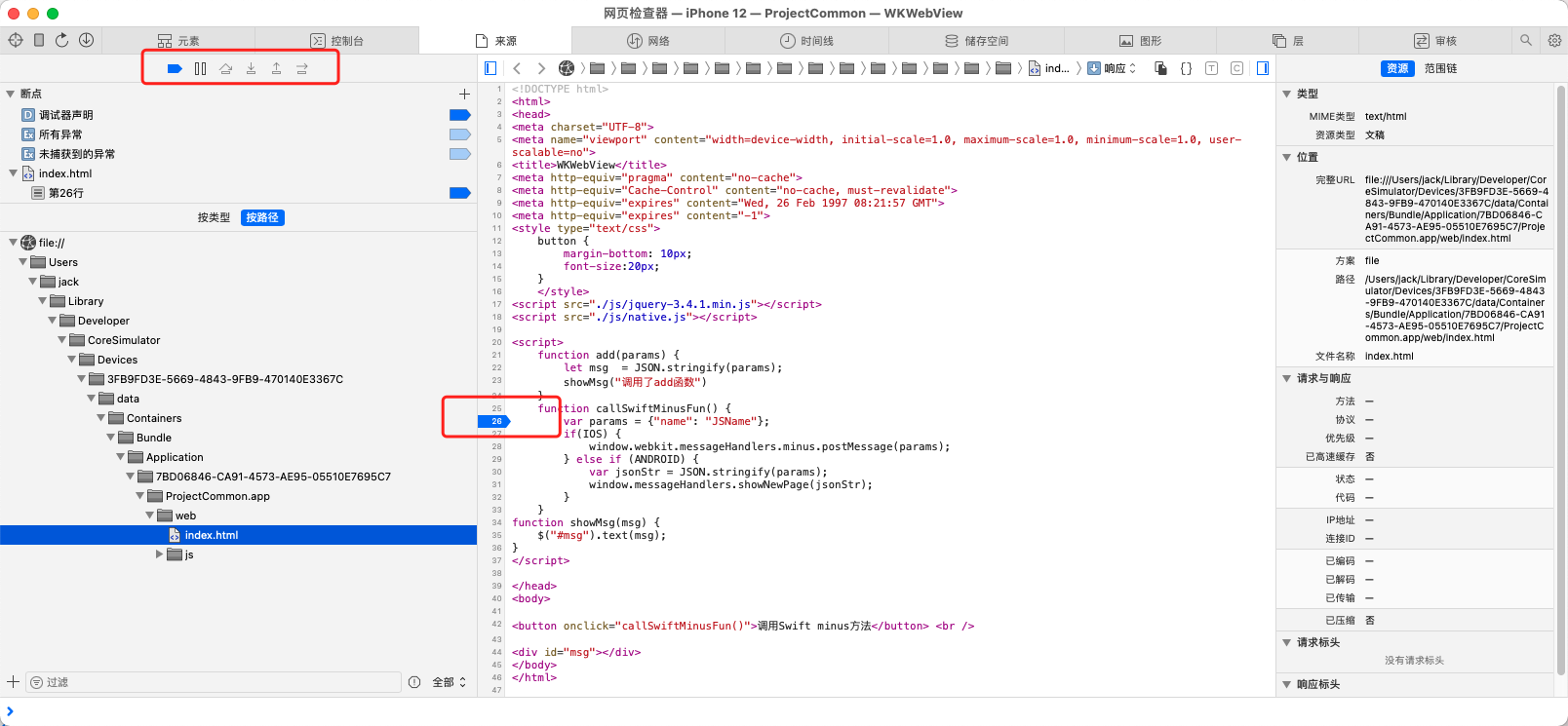Open the 储存空间 tab
The width and height of the screenshot is (1568, 726).
point(976,41)
